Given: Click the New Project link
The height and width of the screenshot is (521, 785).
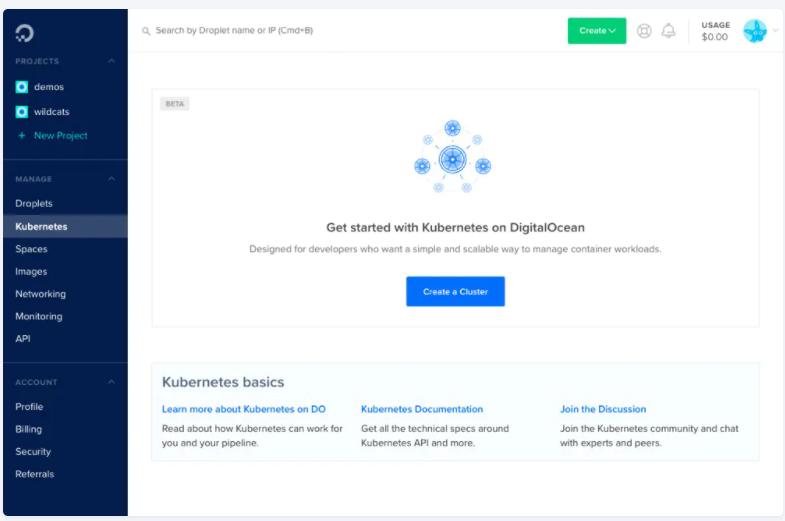Looking at the screenshot, I should pos(61,136).
